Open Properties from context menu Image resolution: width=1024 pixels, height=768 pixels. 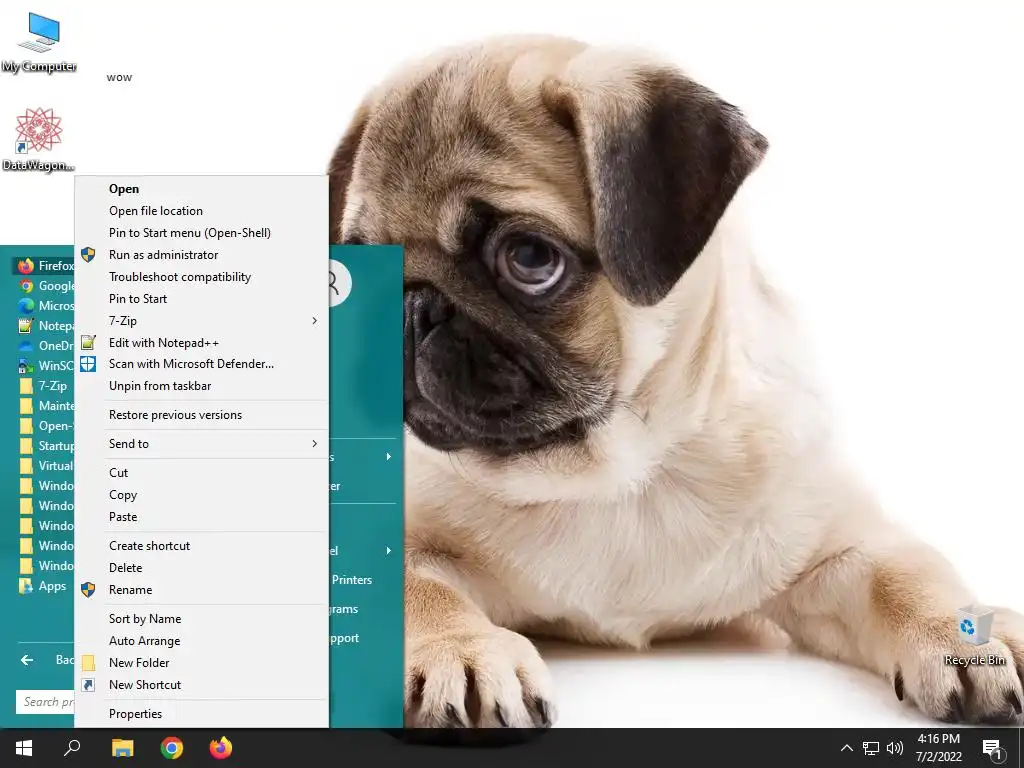tap(202, 714)
